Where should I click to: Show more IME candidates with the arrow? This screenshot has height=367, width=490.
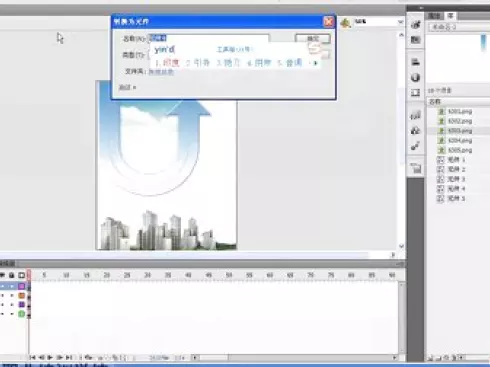point(315,63)
